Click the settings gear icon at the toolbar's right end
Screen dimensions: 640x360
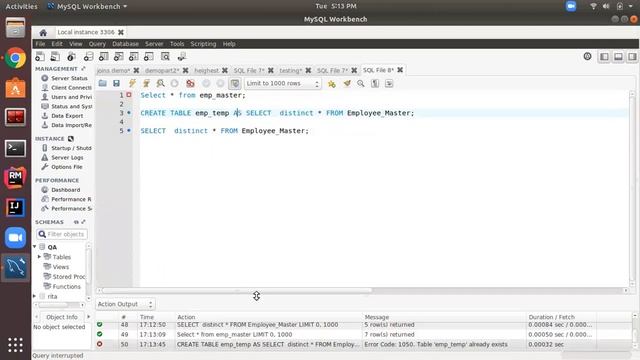pyautogui.click(x=587, y=56)
